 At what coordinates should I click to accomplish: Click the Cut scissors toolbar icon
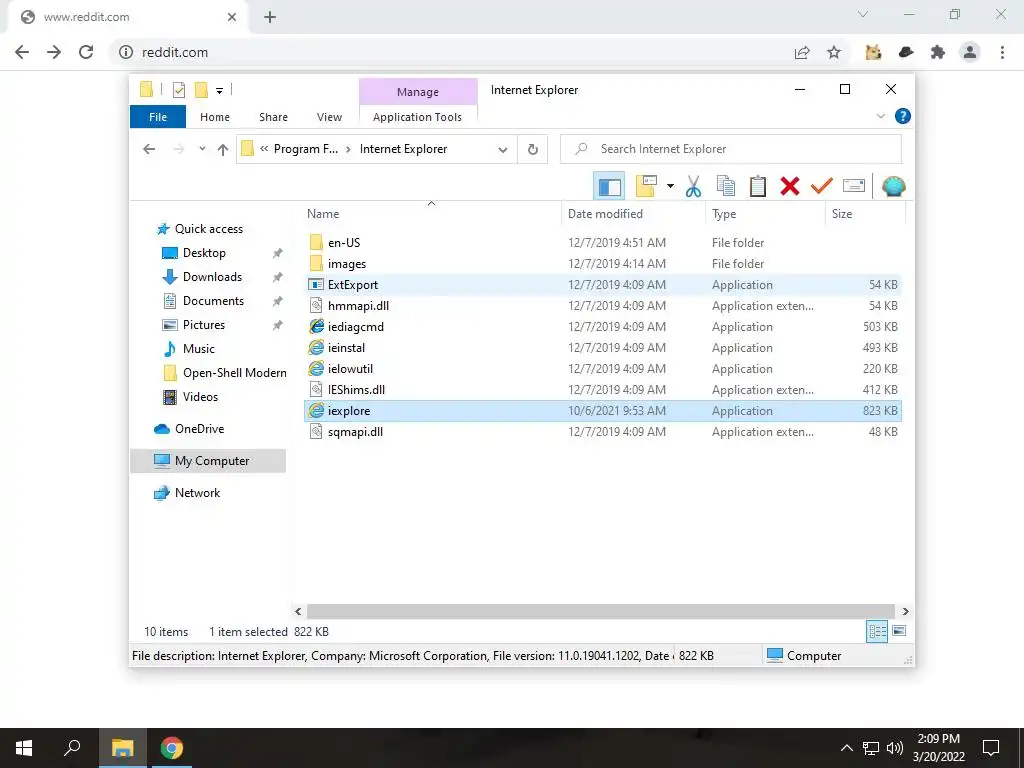coord(694,187)
